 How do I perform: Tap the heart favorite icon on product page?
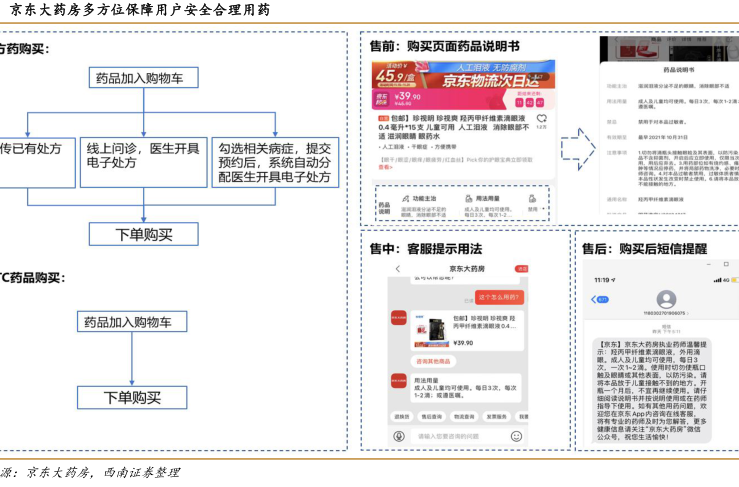pyautogui.click(x=541, y=118)
